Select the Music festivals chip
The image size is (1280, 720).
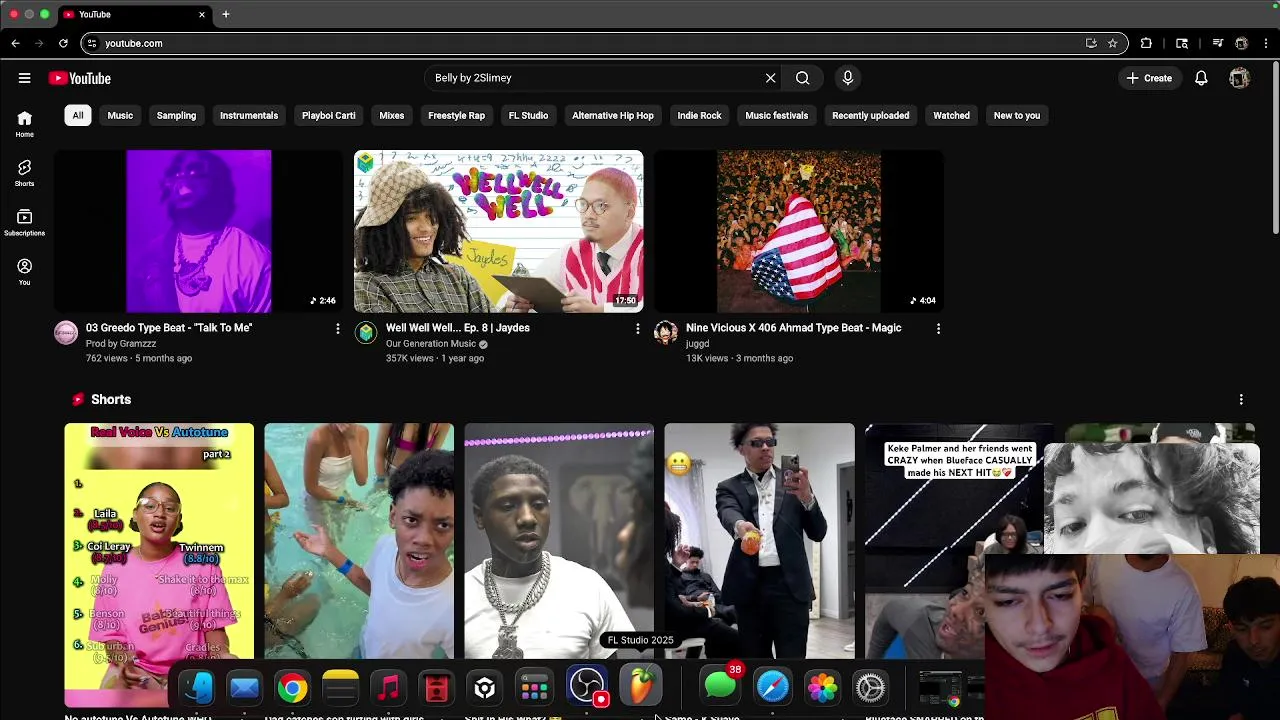776,115
